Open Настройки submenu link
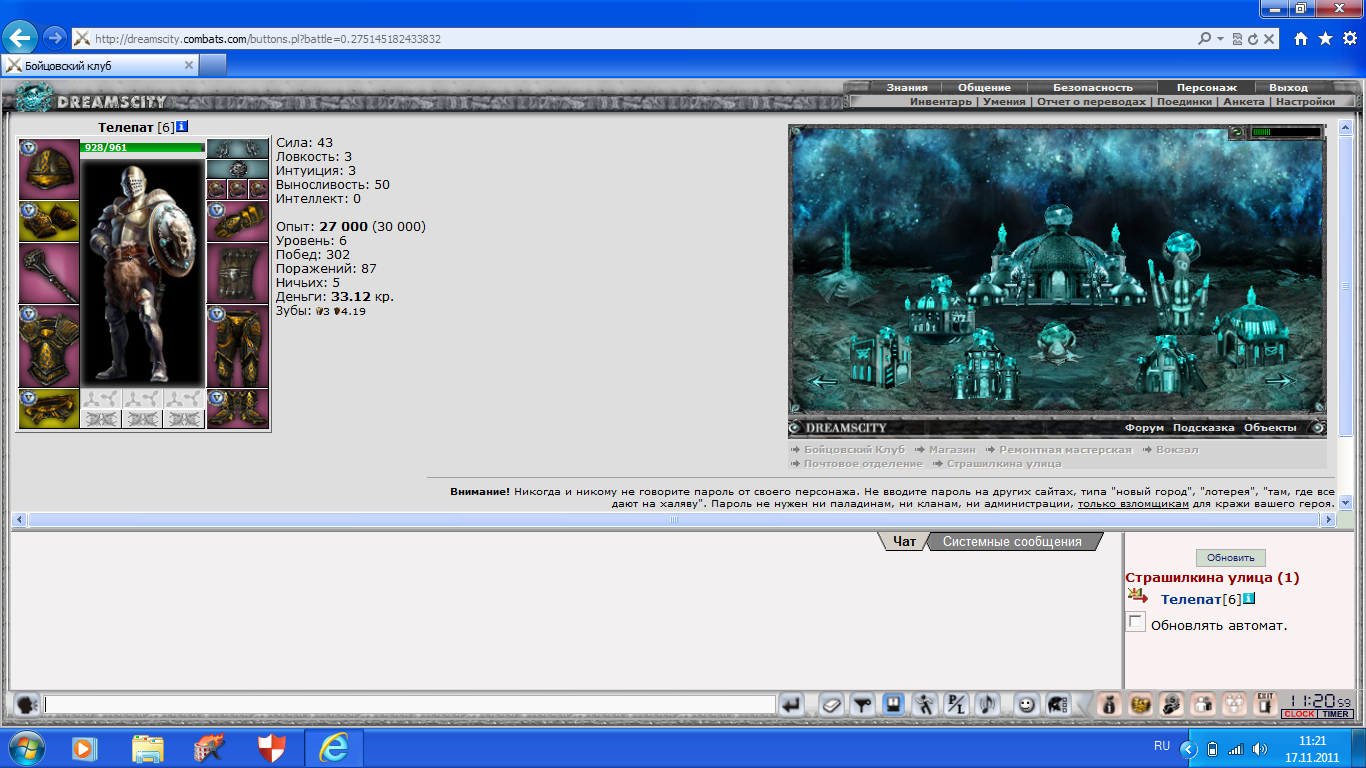 (x=1305, y=102)
